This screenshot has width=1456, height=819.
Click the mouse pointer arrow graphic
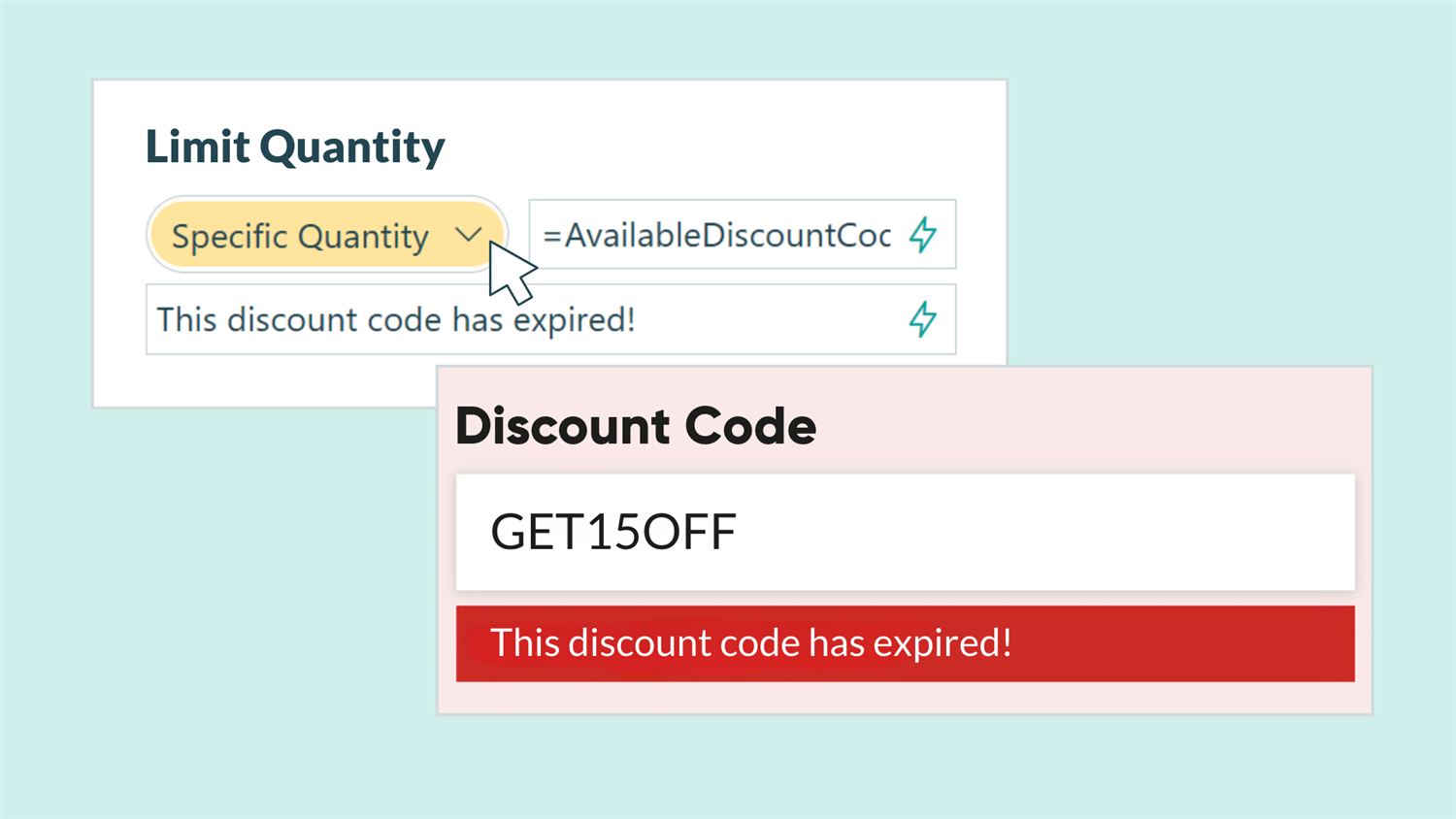[510, 273]
